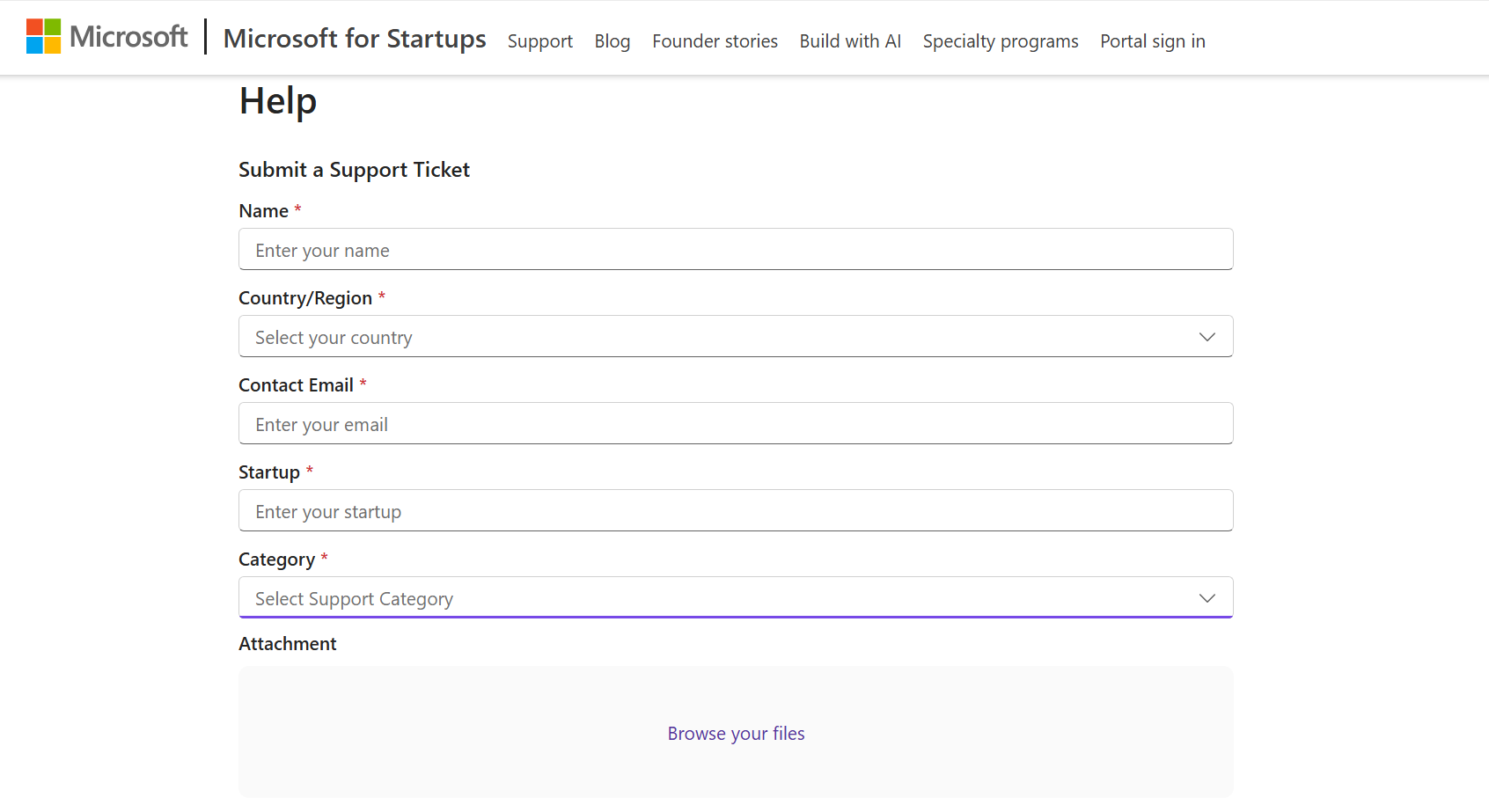Click the Category dropdown chevron arrow
Image resolution: width=1489 pixels, height=812 pixels.
pos(1207,597)
